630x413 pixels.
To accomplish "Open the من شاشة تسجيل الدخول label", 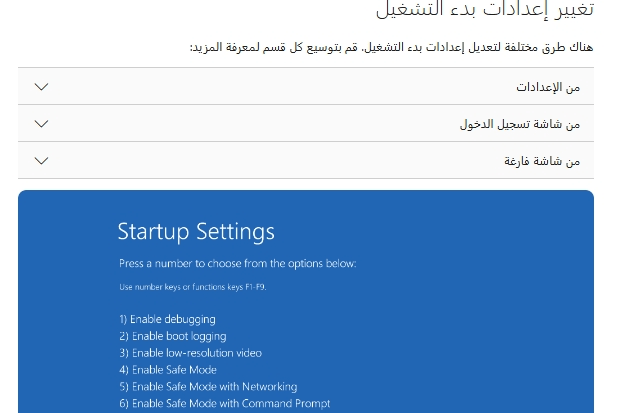I will point(520,124).
